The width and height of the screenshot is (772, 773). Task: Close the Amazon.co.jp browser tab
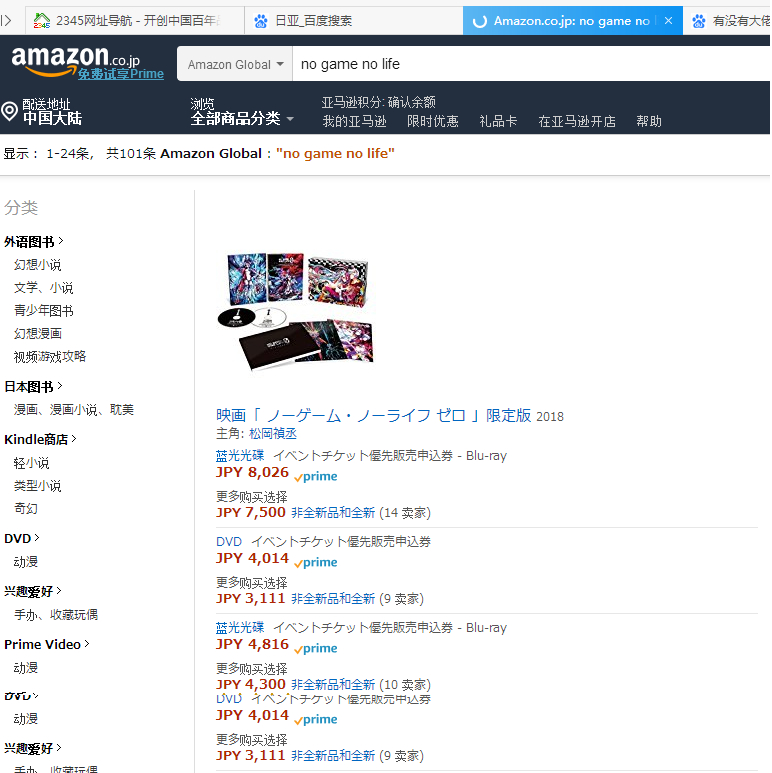[668, 21]
